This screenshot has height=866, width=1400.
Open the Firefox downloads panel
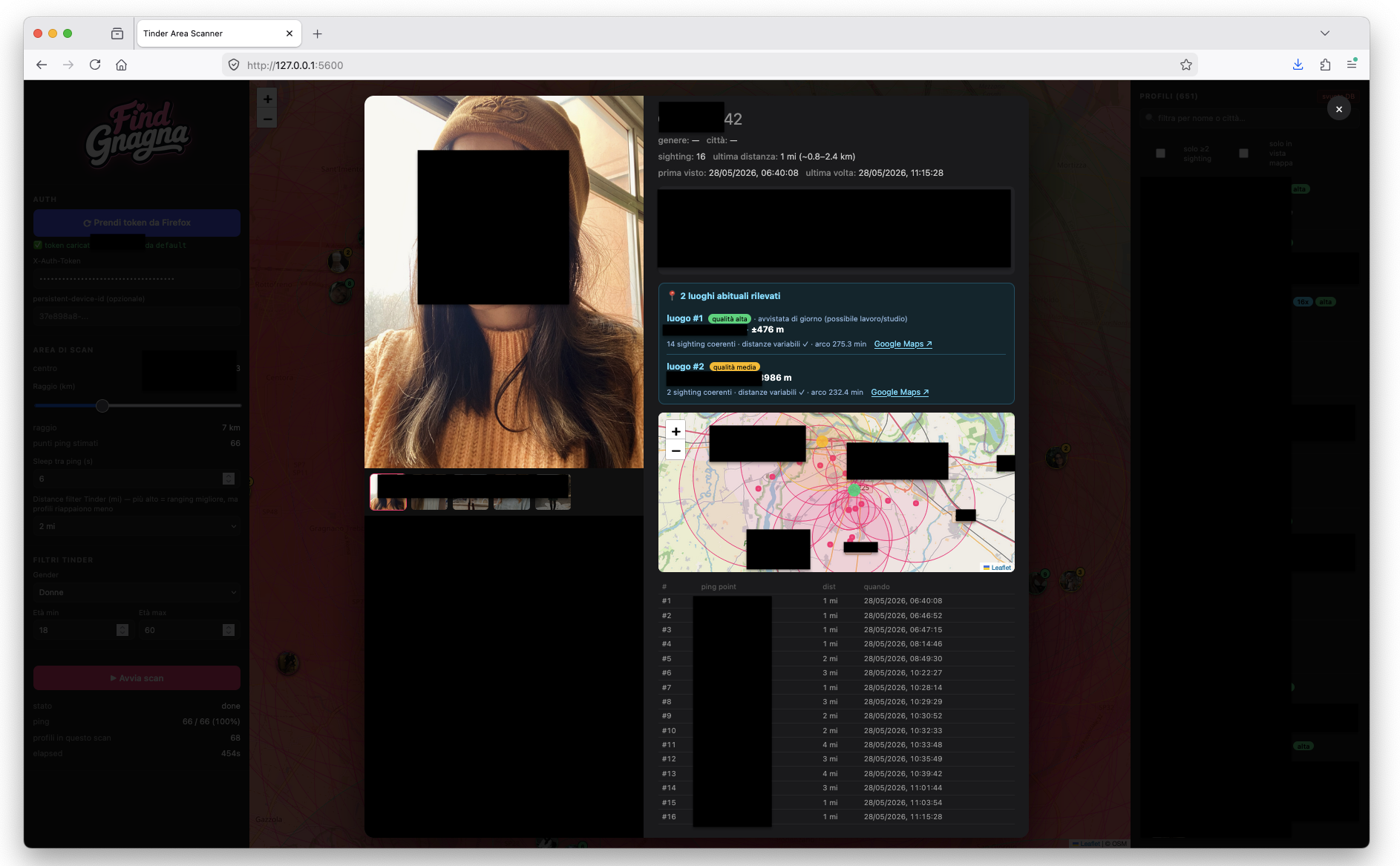(1298, 65)
